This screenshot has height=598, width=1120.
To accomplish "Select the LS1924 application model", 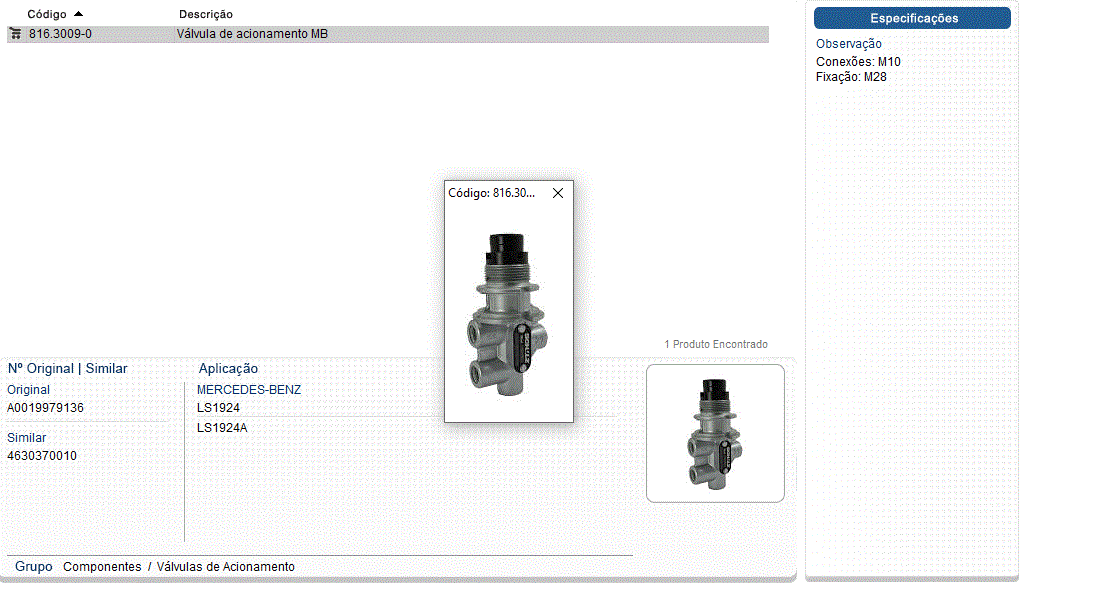I will [x=218, y=408].
